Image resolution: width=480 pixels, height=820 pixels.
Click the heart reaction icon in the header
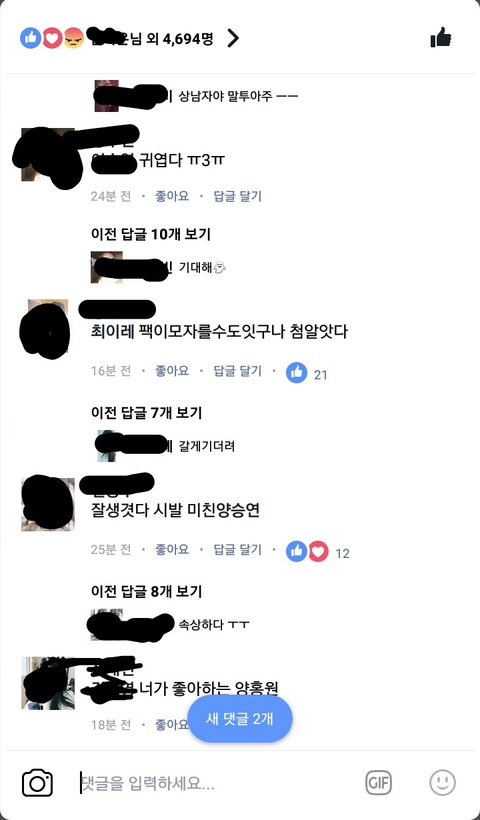click(x=52, y=38)
